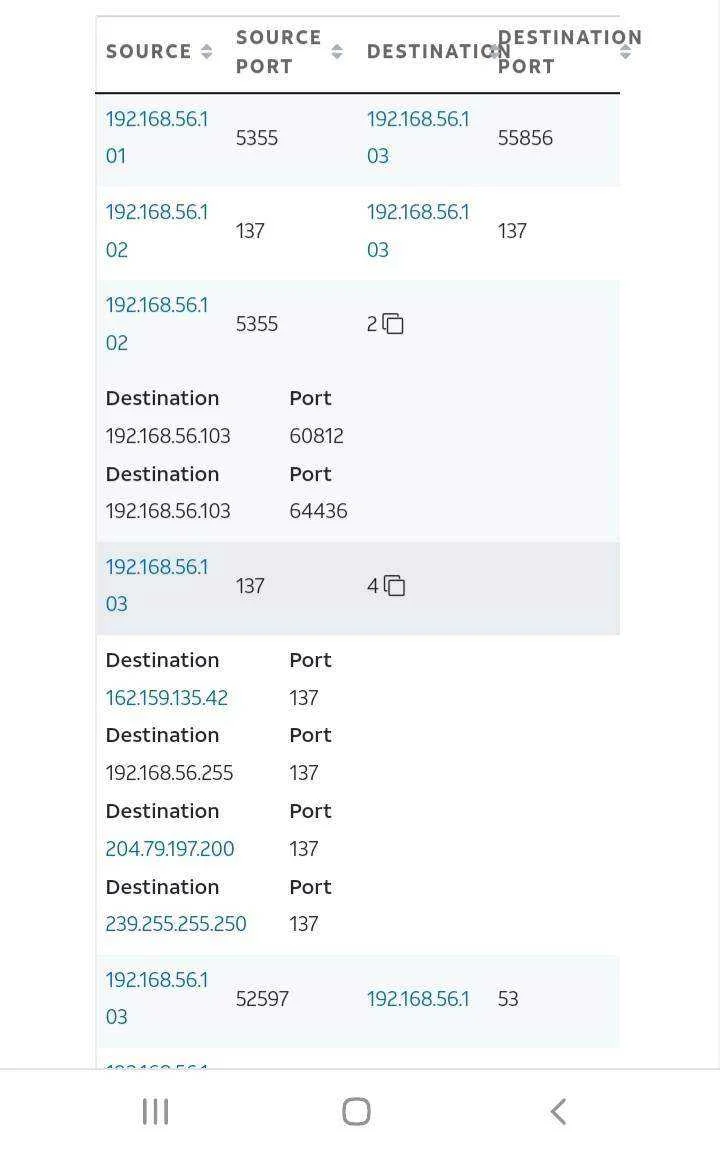720x1152 pixels.
Task: Sort by Destination Port column arrows
Action: point(625,51)
